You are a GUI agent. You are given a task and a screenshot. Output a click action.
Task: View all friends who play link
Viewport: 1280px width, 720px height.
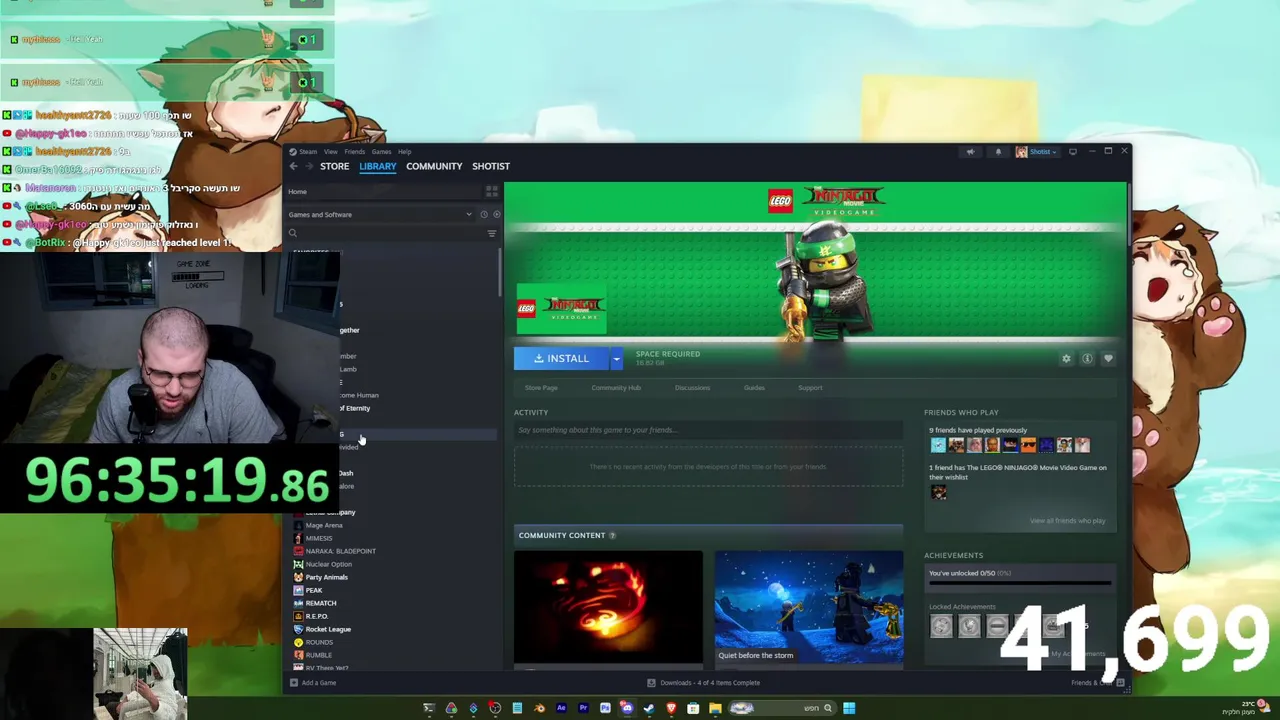1067,520
